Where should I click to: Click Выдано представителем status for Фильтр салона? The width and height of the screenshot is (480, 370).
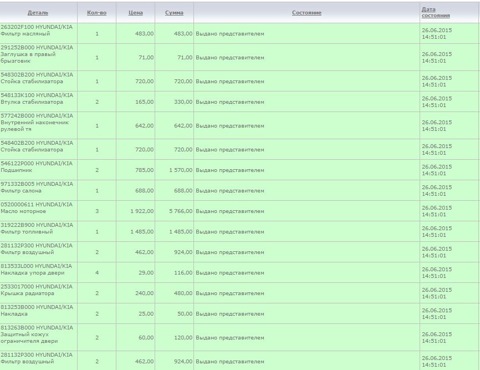point(230,191)
